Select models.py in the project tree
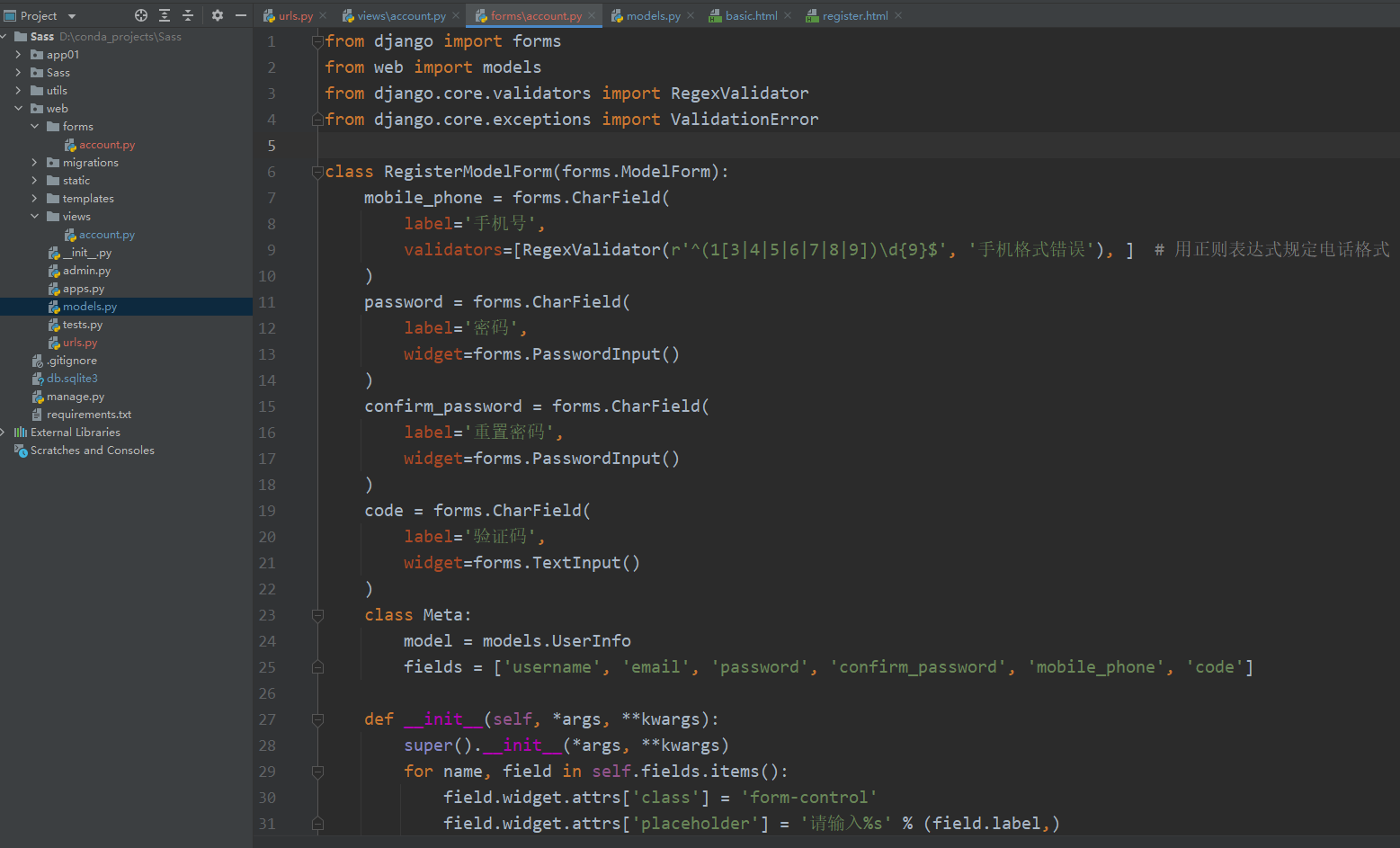Image resolution: width=1400 pixels, height=848 pixels. pyautogui.click(x=90, y=307)
